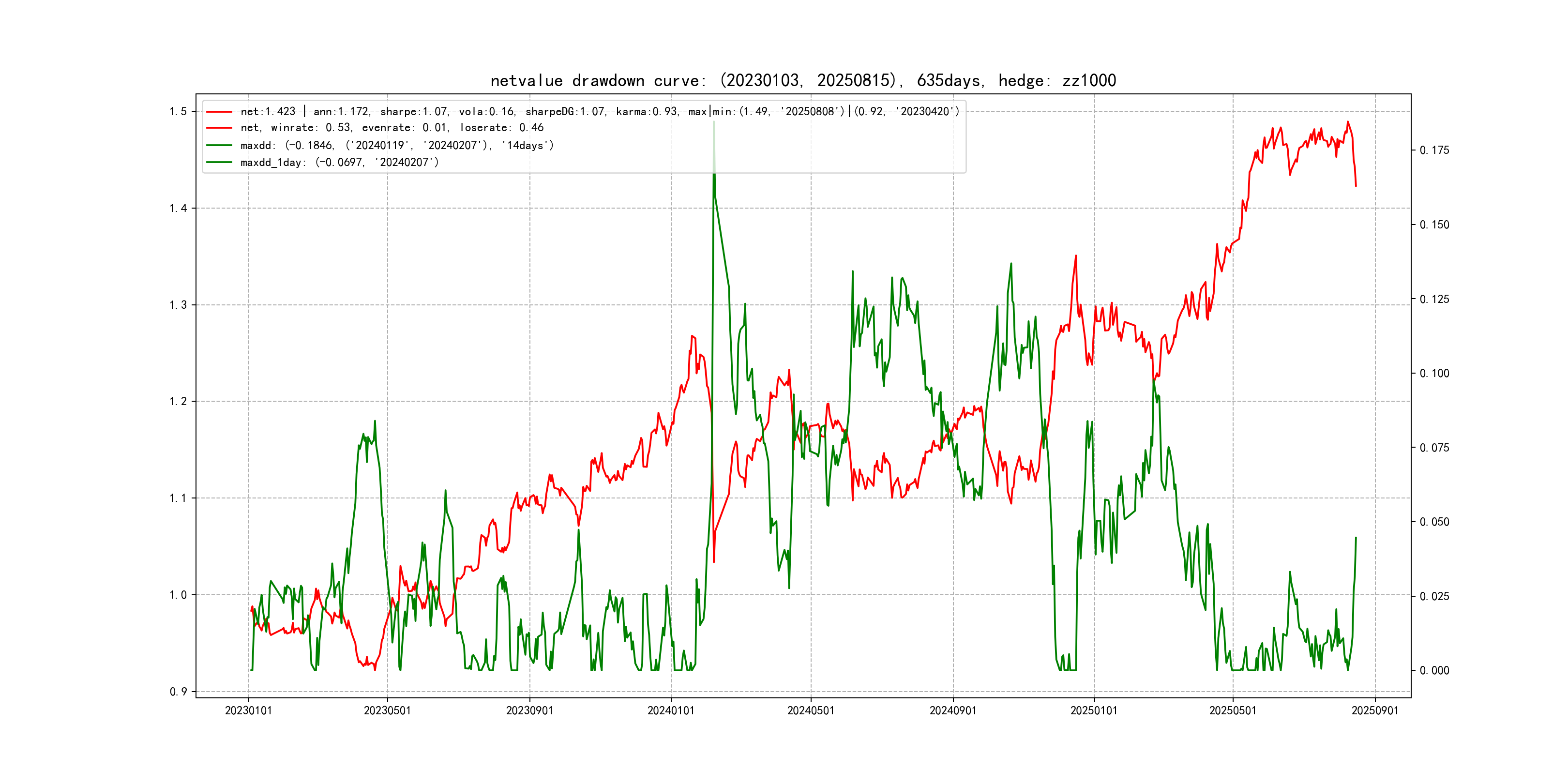Click the 20240901 x-axis date label

click(952, 711)
